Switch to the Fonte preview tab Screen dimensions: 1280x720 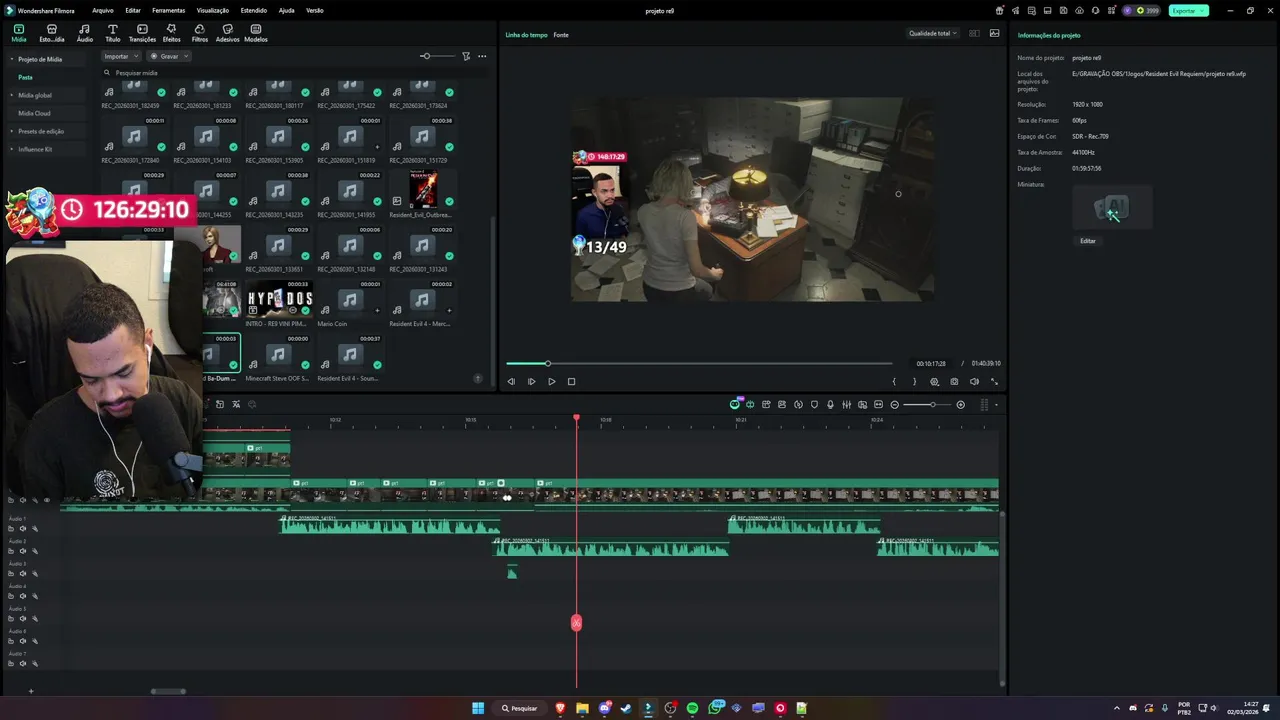coord(561,34)
